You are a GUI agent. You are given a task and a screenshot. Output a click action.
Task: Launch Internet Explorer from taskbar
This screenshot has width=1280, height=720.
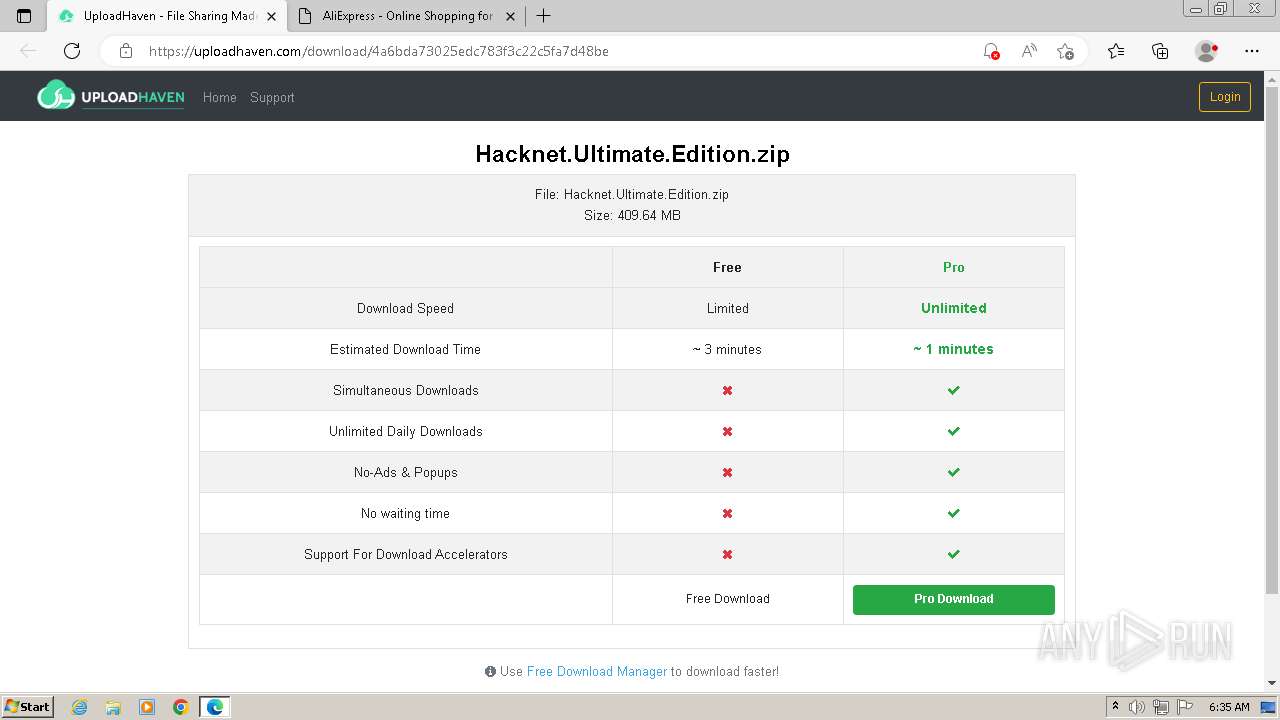point(80,707)
